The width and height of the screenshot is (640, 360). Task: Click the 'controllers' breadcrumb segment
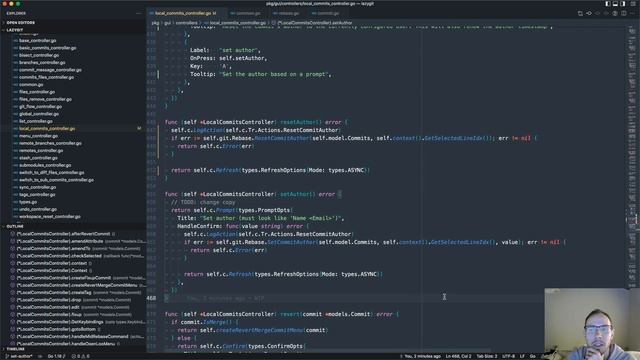(x=186, y=23)
